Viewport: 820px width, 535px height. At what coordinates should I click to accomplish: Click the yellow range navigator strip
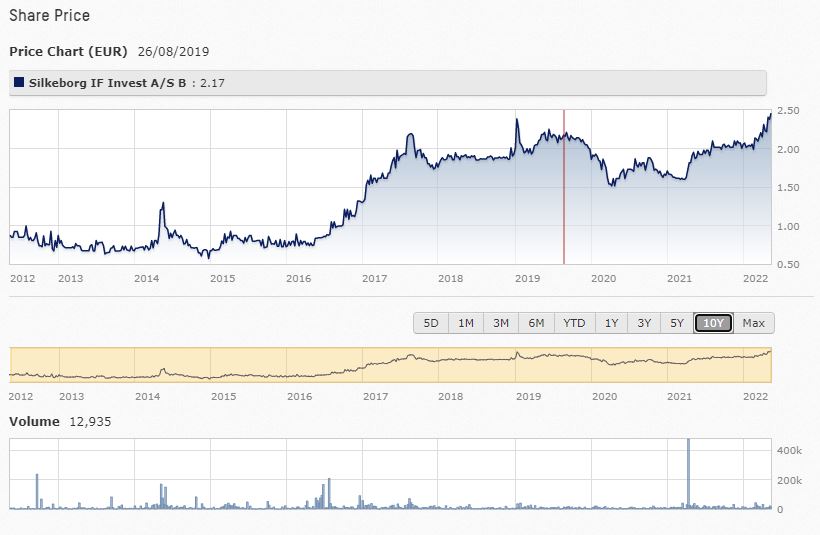(x=390, y=364)
